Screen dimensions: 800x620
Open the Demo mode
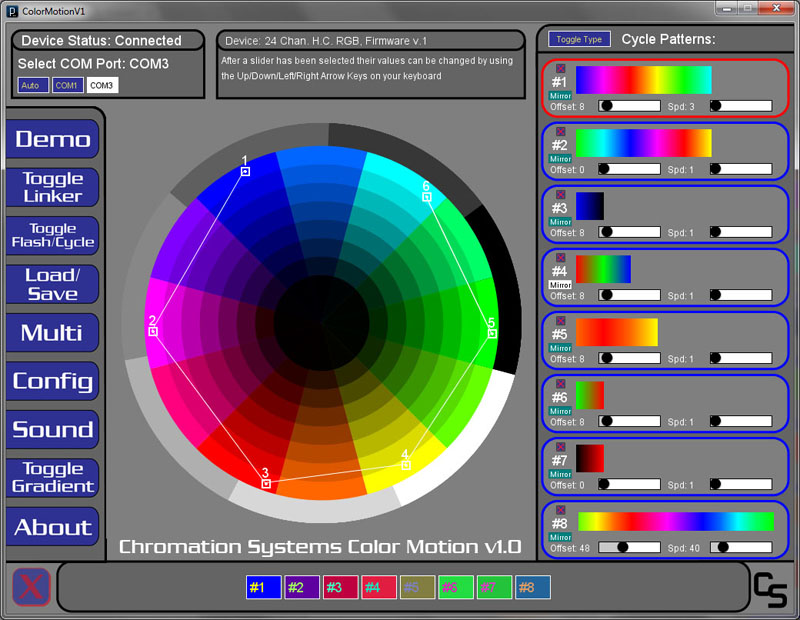(53, 139)
